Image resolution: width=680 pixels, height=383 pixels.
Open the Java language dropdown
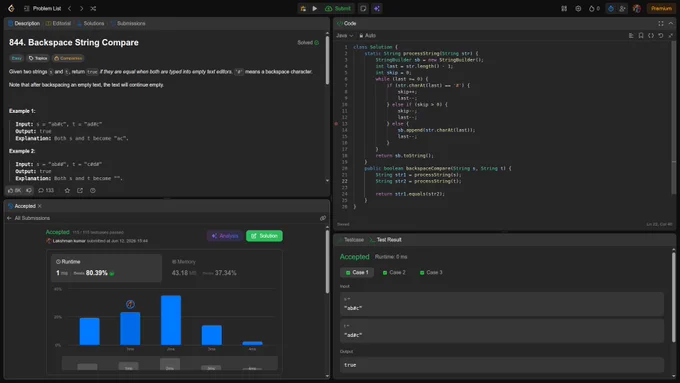(345, 36)
